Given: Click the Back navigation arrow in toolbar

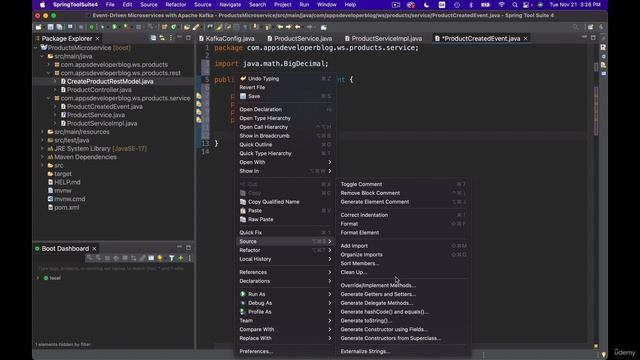Looking at the screenshot, I should coord(298,27).
